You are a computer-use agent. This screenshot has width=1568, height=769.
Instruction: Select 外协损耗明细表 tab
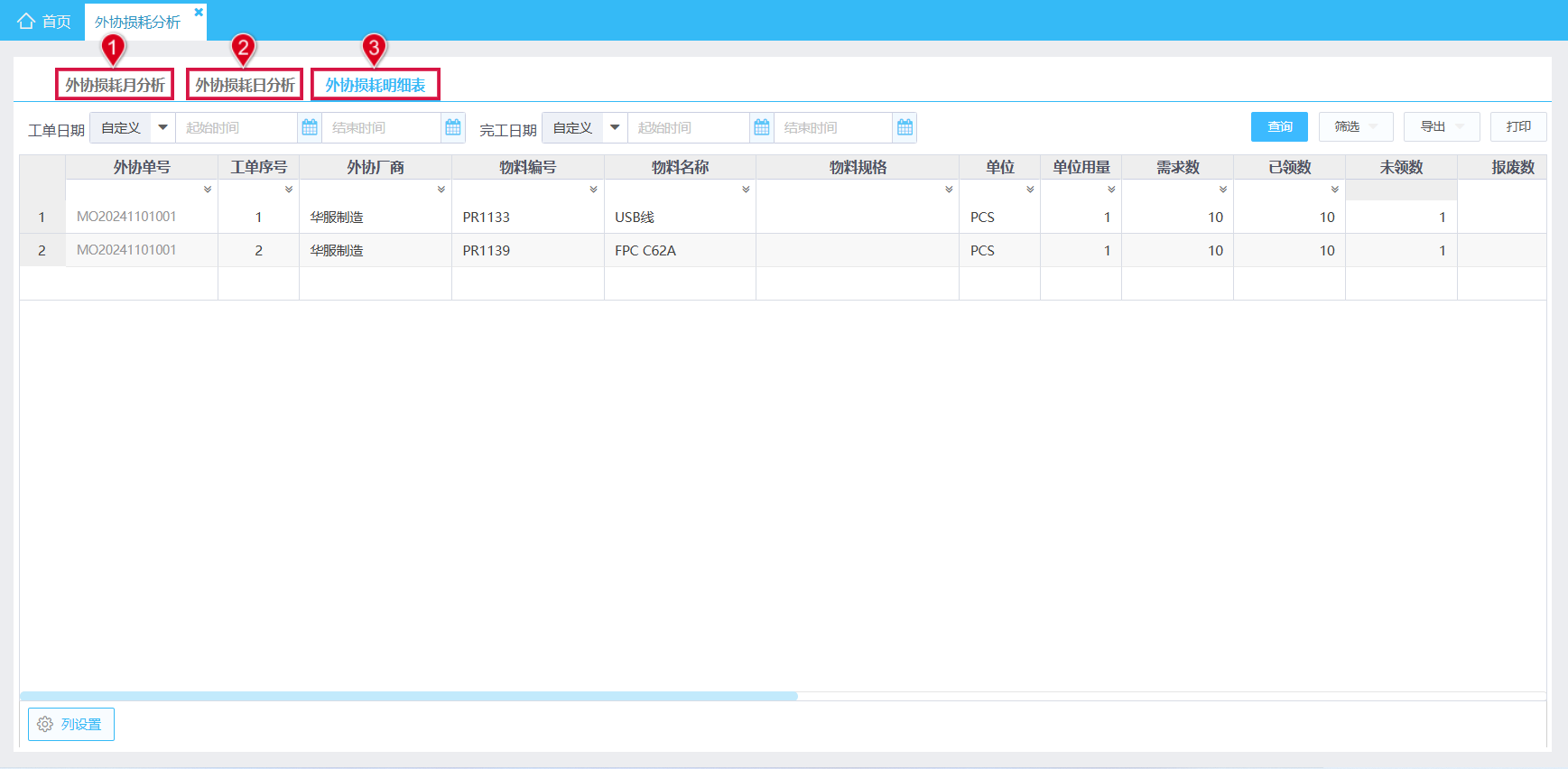pos(376,85)
